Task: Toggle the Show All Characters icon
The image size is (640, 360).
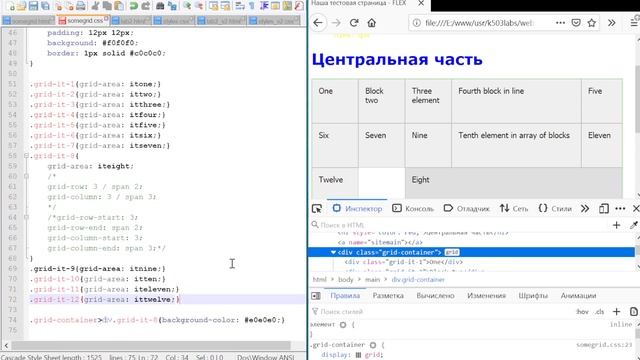Action: (252, 6)
